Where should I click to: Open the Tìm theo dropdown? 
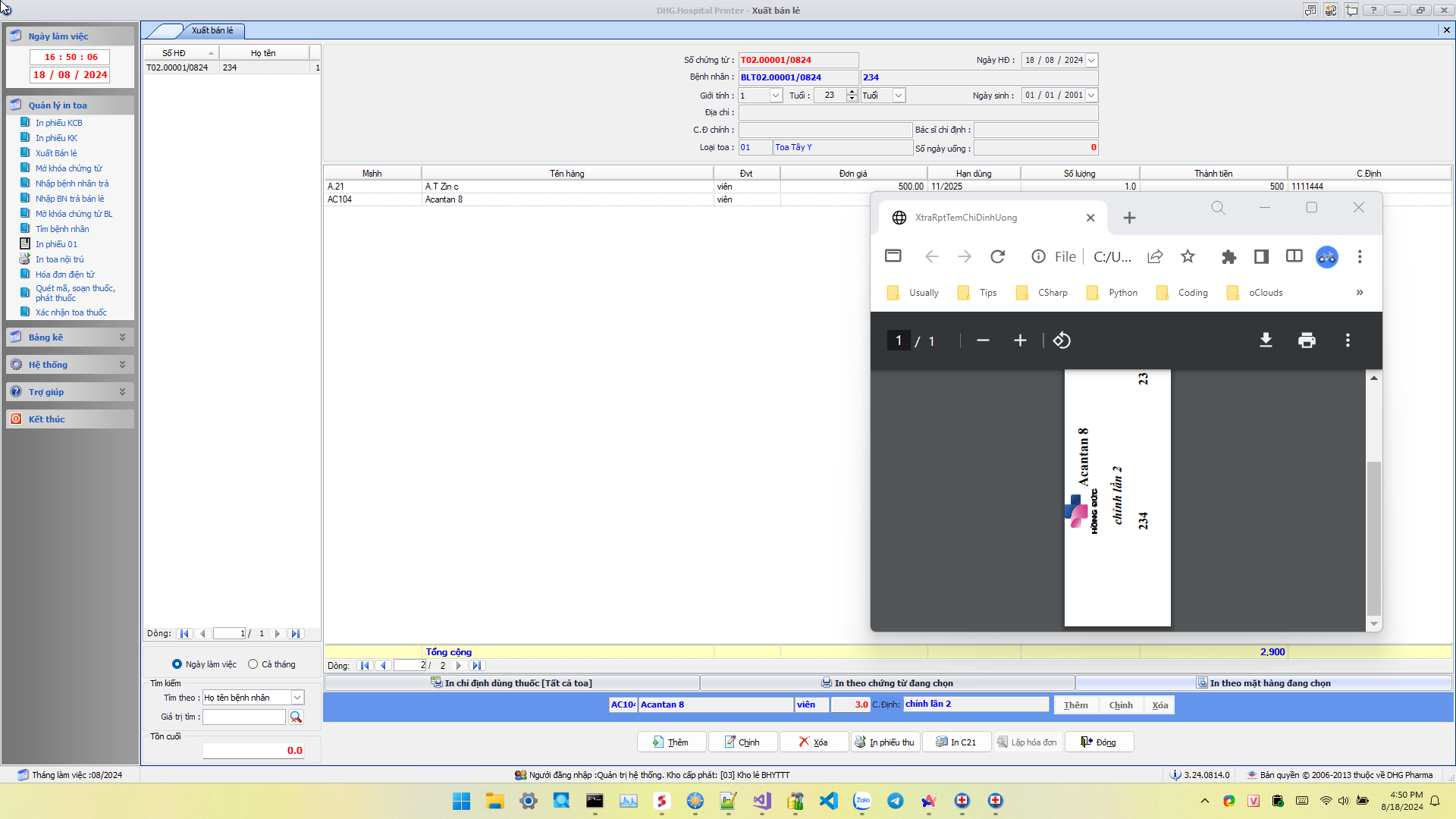[297, 698]
